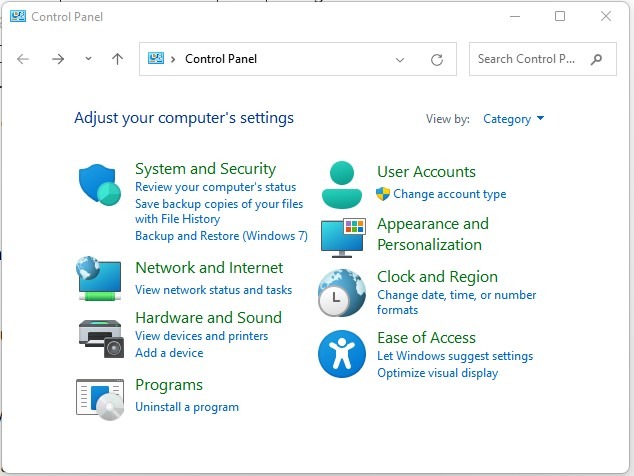The width and height of the screenshot is (634, 476).
Task: Click the Programs disc icon
Action: click(x=100, y=397)
